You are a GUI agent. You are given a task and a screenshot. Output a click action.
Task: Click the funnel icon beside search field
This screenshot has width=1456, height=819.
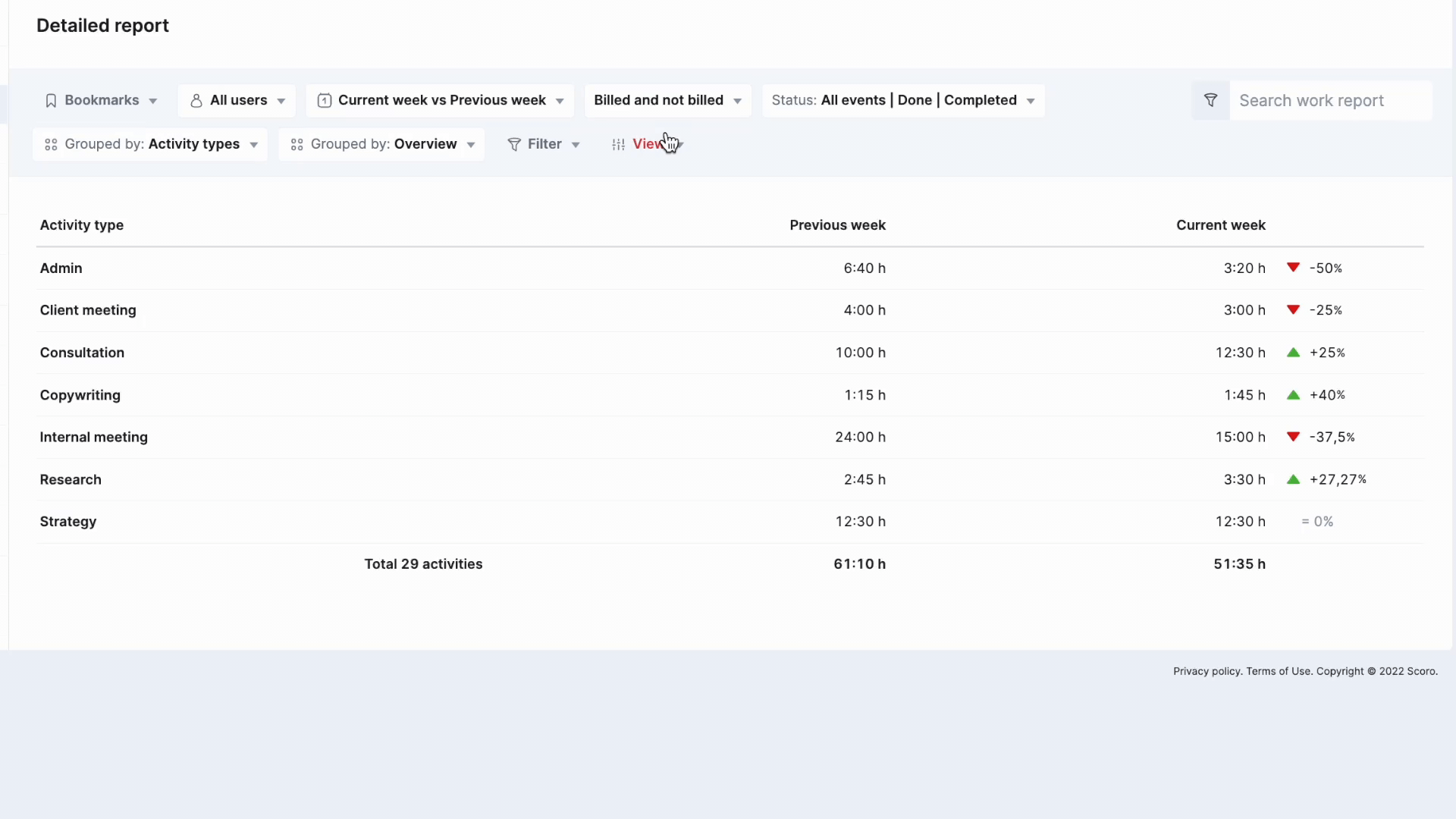tap(1210, 100)
